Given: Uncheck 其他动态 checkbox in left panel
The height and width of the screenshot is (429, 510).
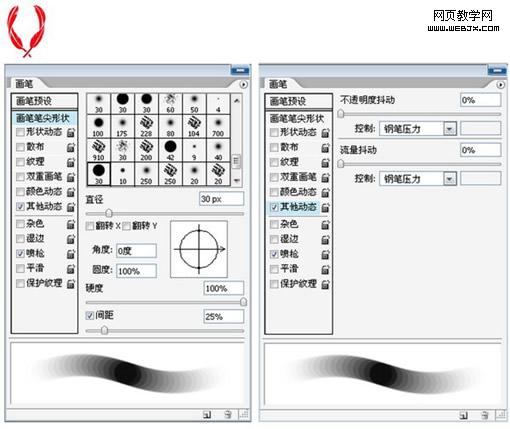Looking at the screenshot, I should pyautogui.click(x=20, y=207).
